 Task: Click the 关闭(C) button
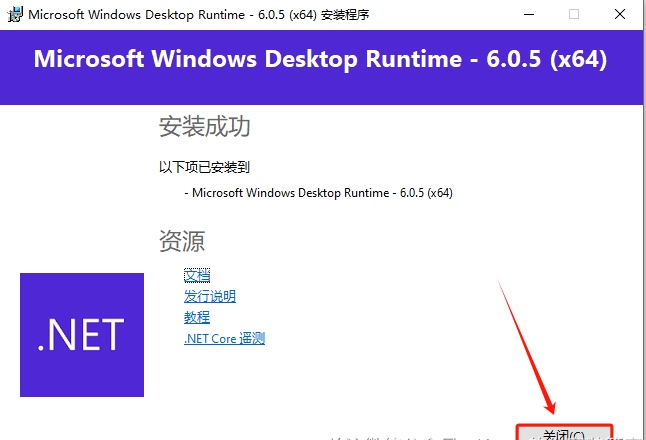pyautogui.click(x=564, y=433)
